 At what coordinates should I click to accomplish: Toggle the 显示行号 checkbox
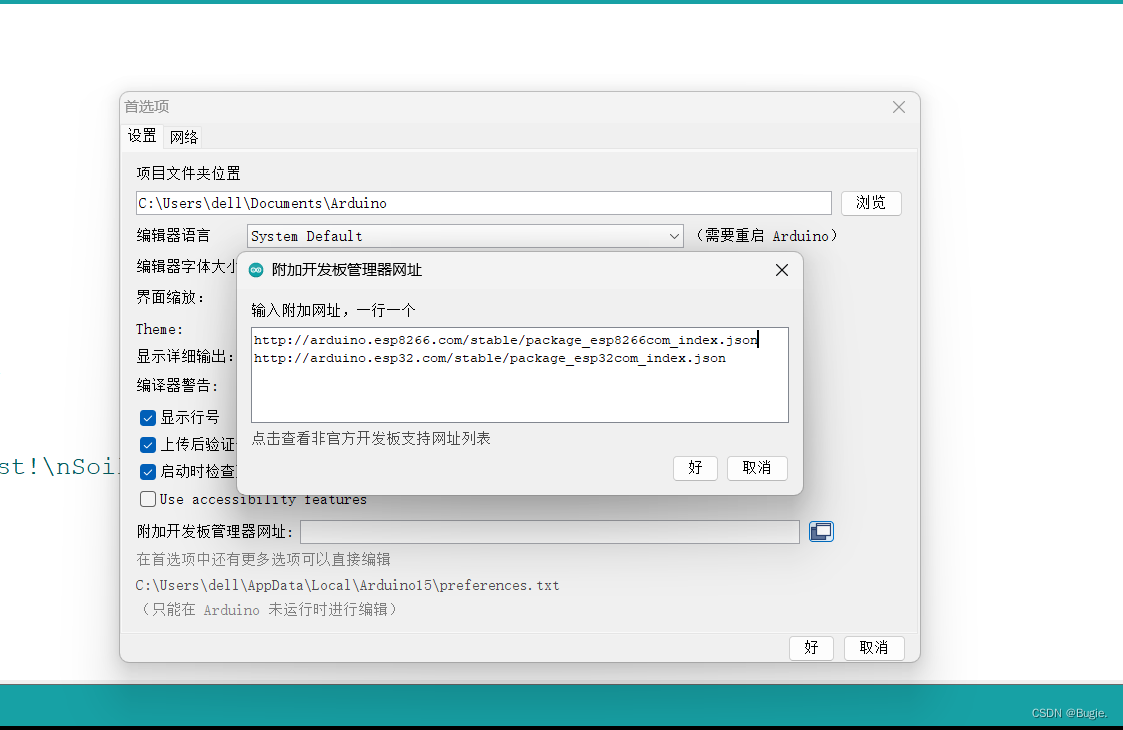(x=148, y=418)
